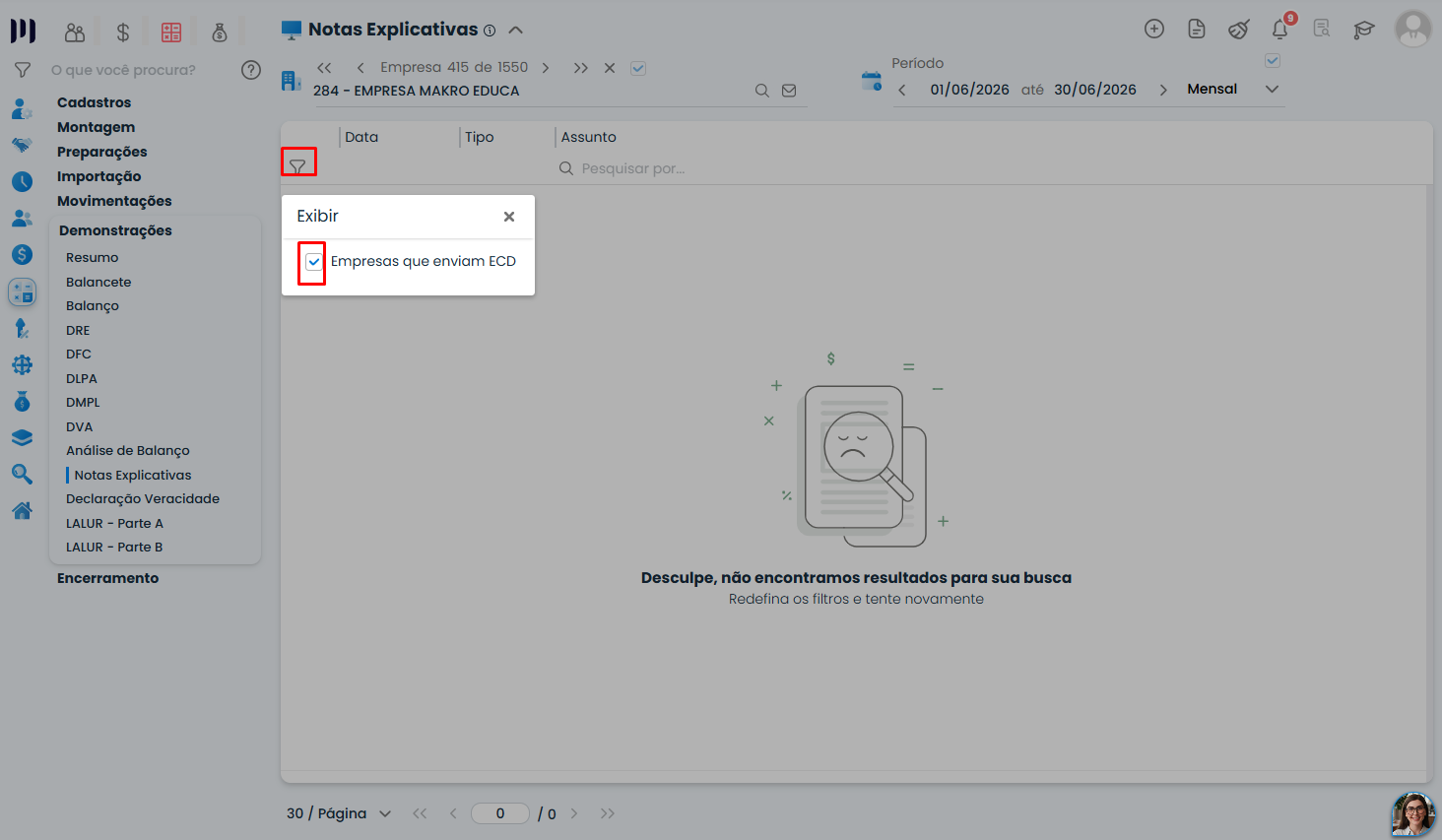The image size is (1442, 840).
Task: Go to previous period
Action: click(902, 90)
